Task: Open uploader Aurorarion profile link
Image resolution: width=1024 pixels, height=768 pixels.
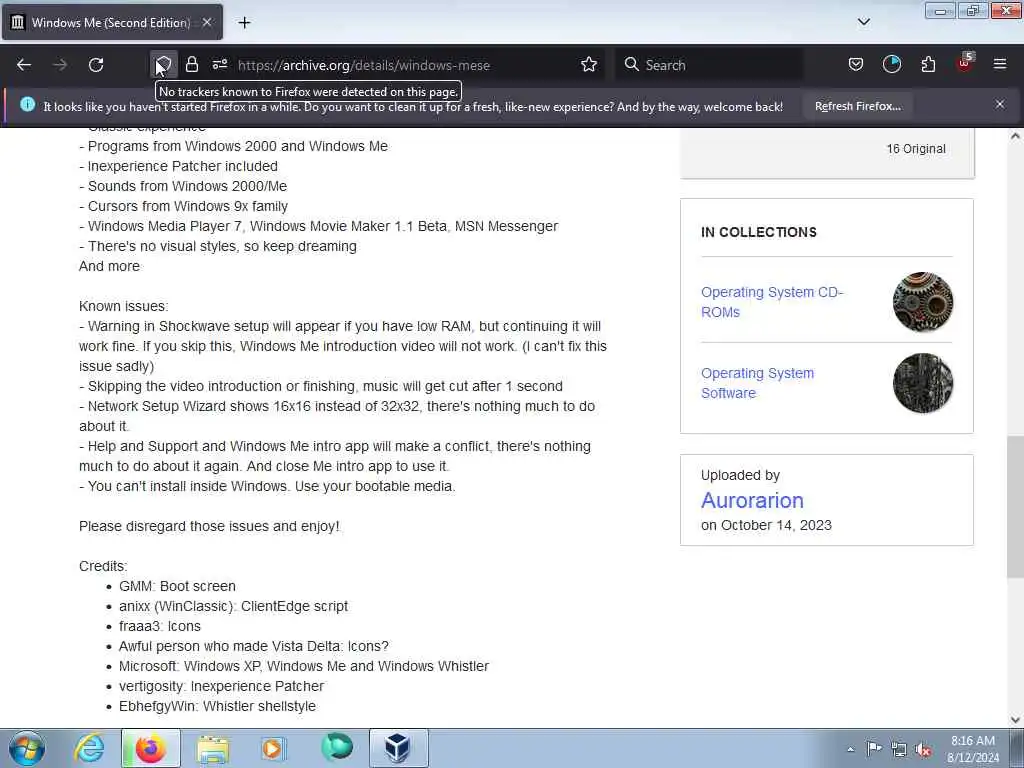Action: (x=752, y=500)
